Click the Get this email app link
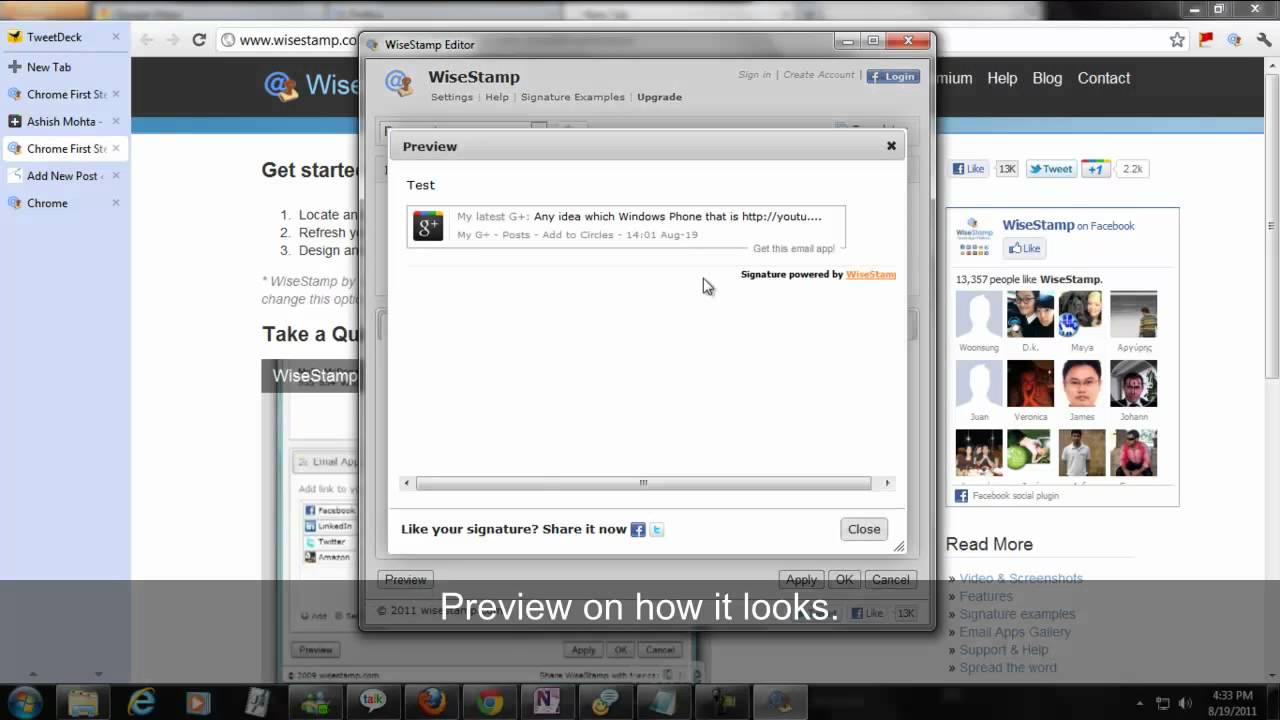The height and width of the screenshot is (720, 1280). 793,248
